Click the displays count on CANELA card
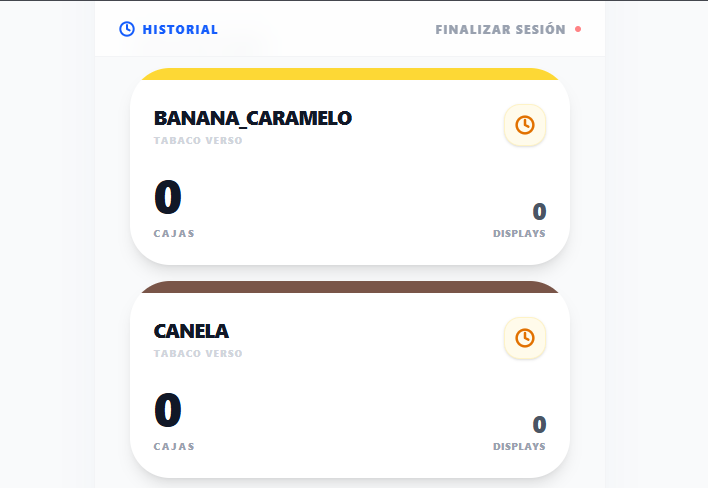708x488 pixels. (x=539, y=424)
